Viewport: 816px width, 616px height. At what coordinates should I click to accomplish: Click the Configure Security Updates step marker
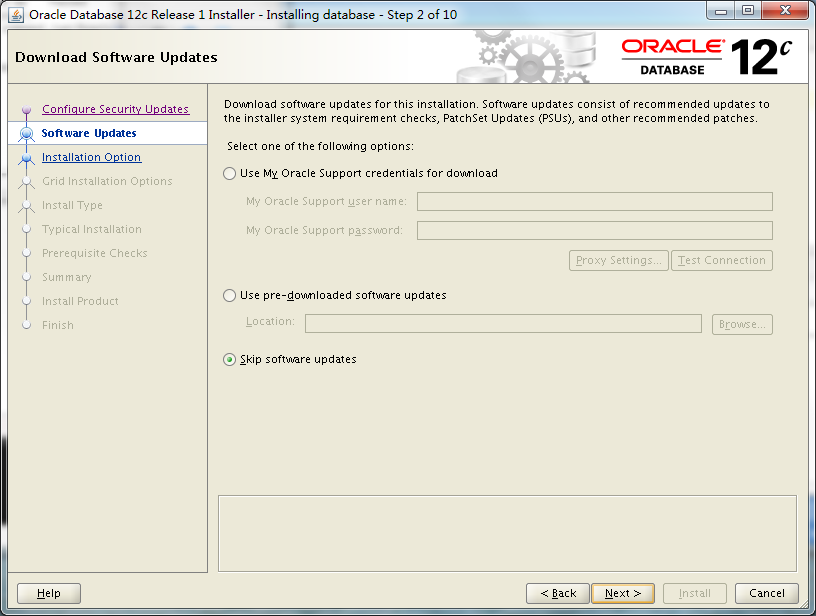26,109
